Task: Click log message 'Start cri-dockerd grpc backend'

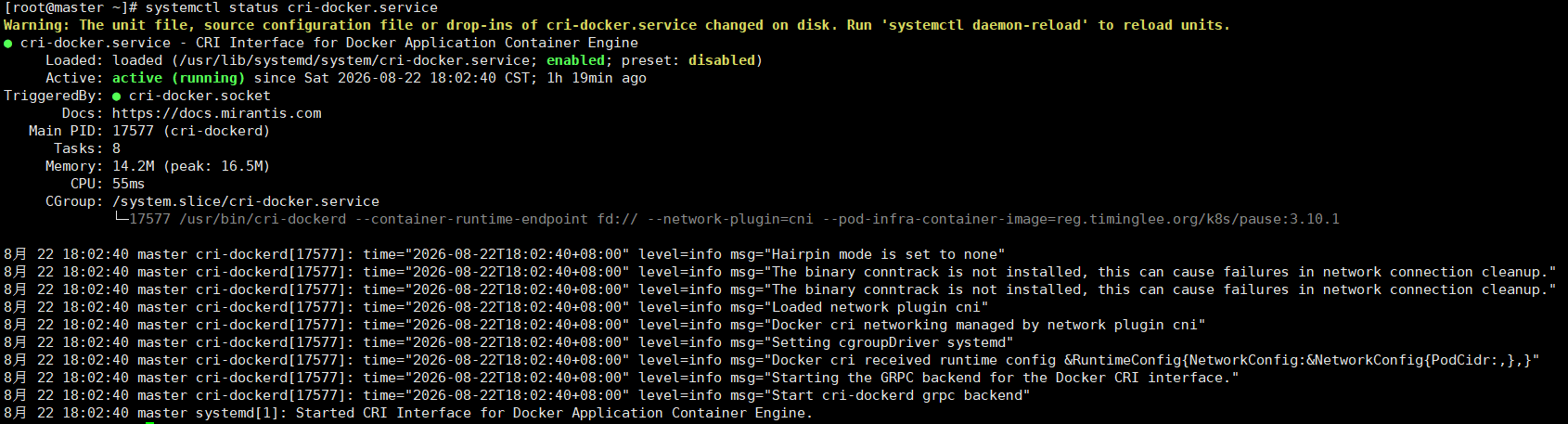Action: pyautogui.click(x=897, y=395)
